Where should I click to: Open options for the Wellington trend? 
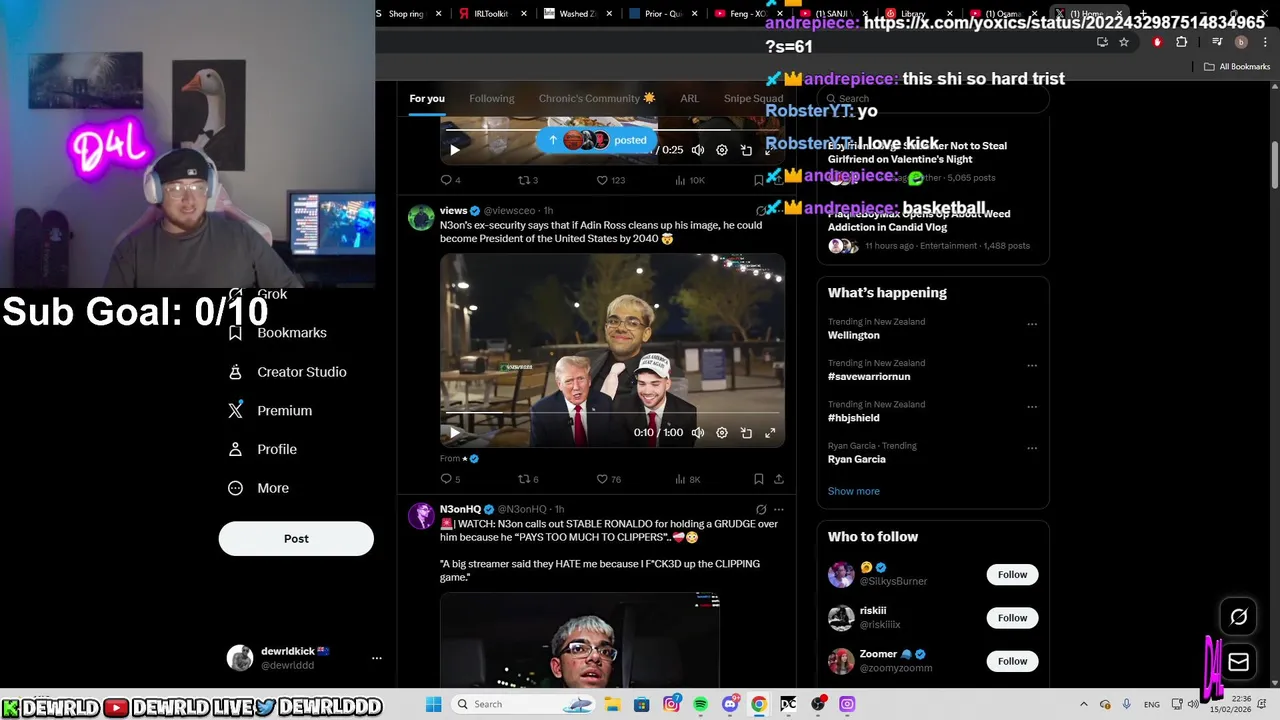coord(1032,324)
